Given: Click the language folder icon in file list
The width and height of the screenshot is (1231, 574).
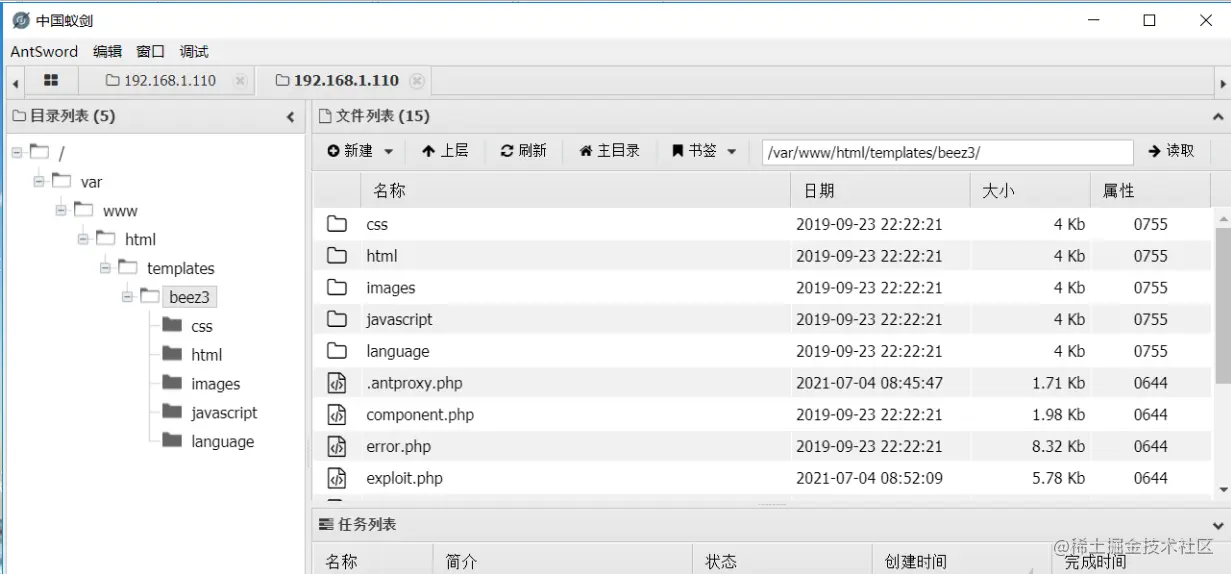Looking at the screenshot, I should (x=337, y=351).
